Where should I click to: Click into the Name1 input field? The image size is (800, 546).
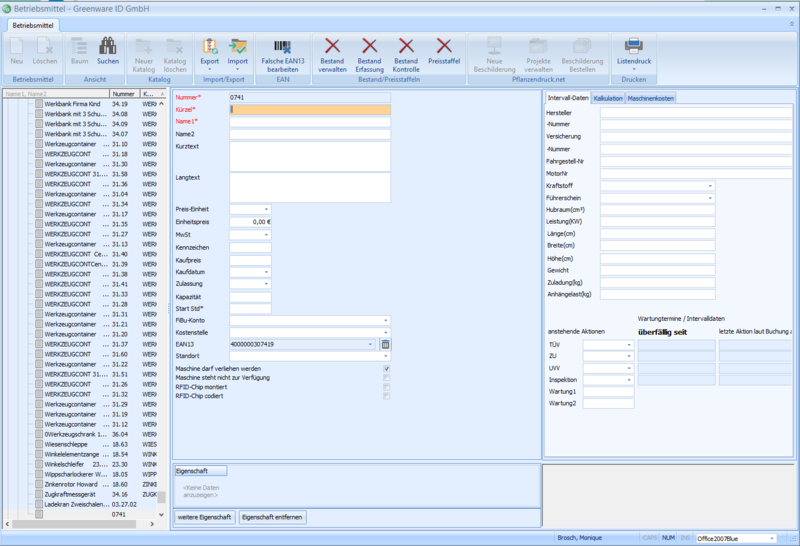tap(310, 122)
